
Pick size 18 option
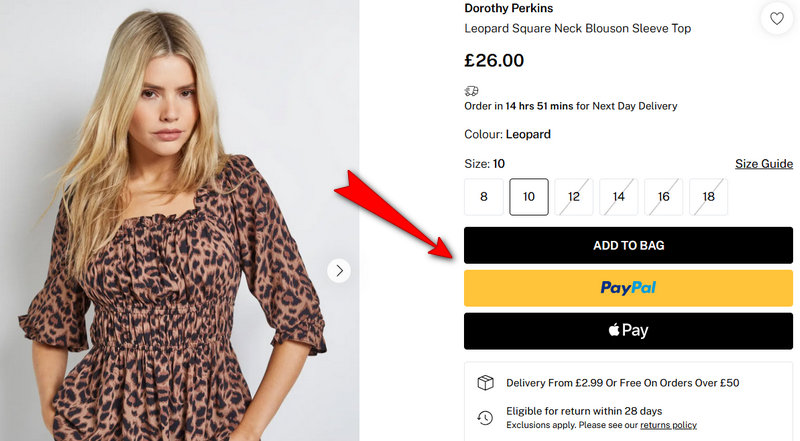click(x=709, y=197)
